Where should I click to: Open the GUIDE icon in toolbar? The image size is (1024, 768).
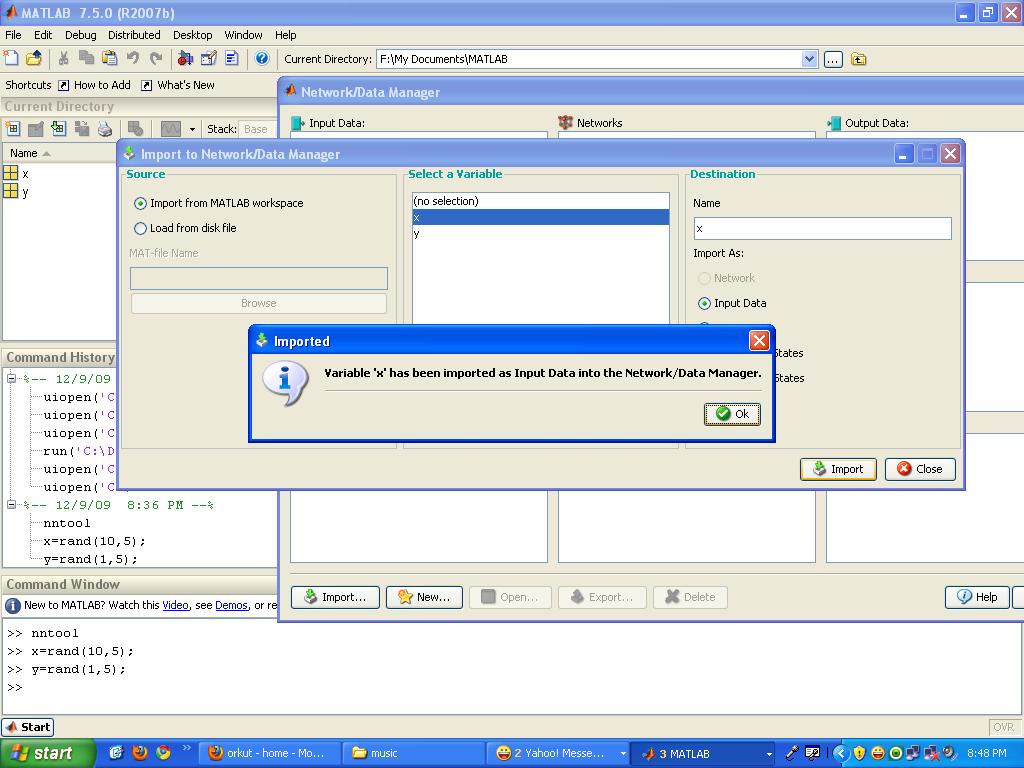pos(208,58)
